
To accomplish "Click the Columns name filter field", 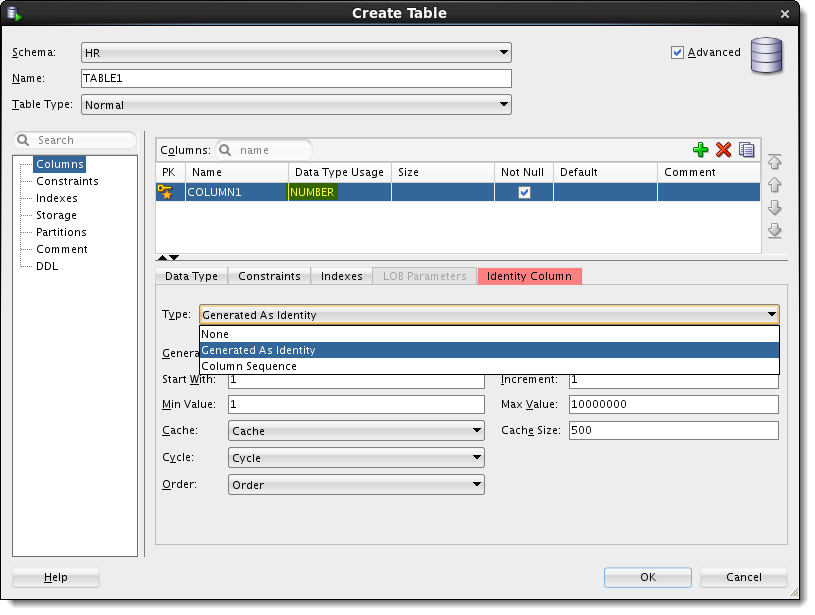I will 264,150.
